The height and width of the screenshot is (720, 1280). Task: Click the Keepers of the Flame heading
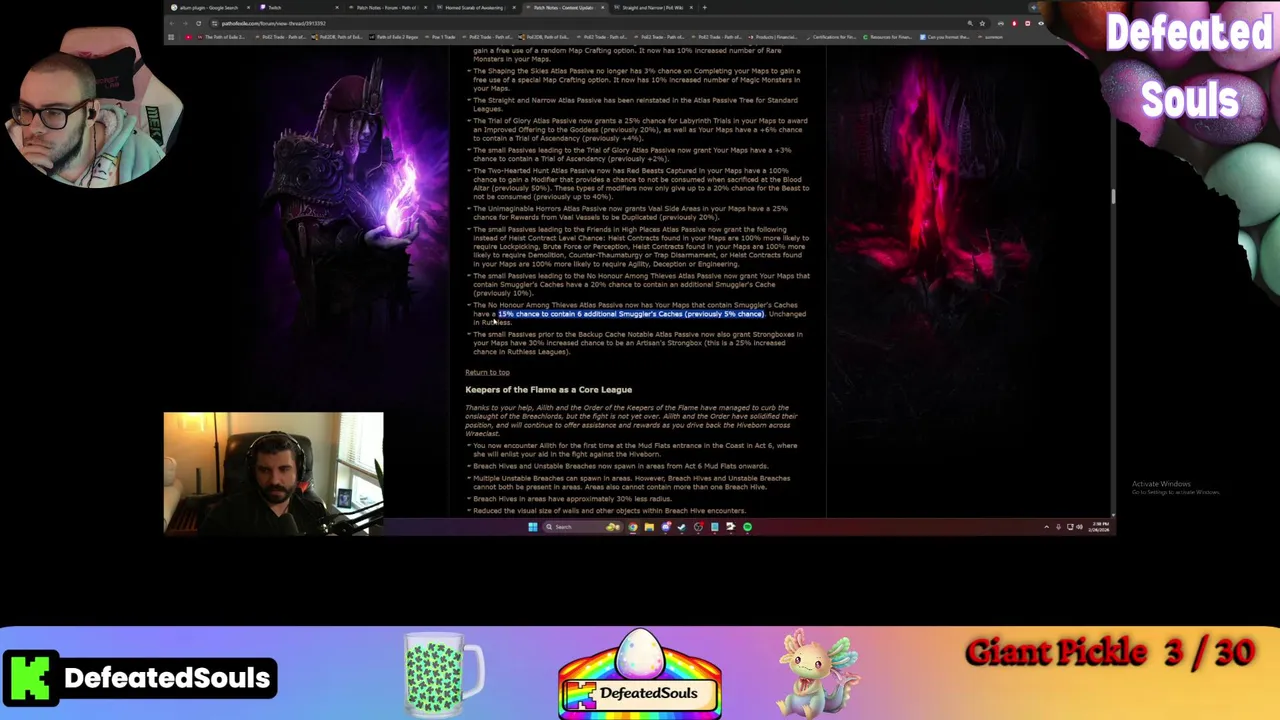(x=549, y=390)
